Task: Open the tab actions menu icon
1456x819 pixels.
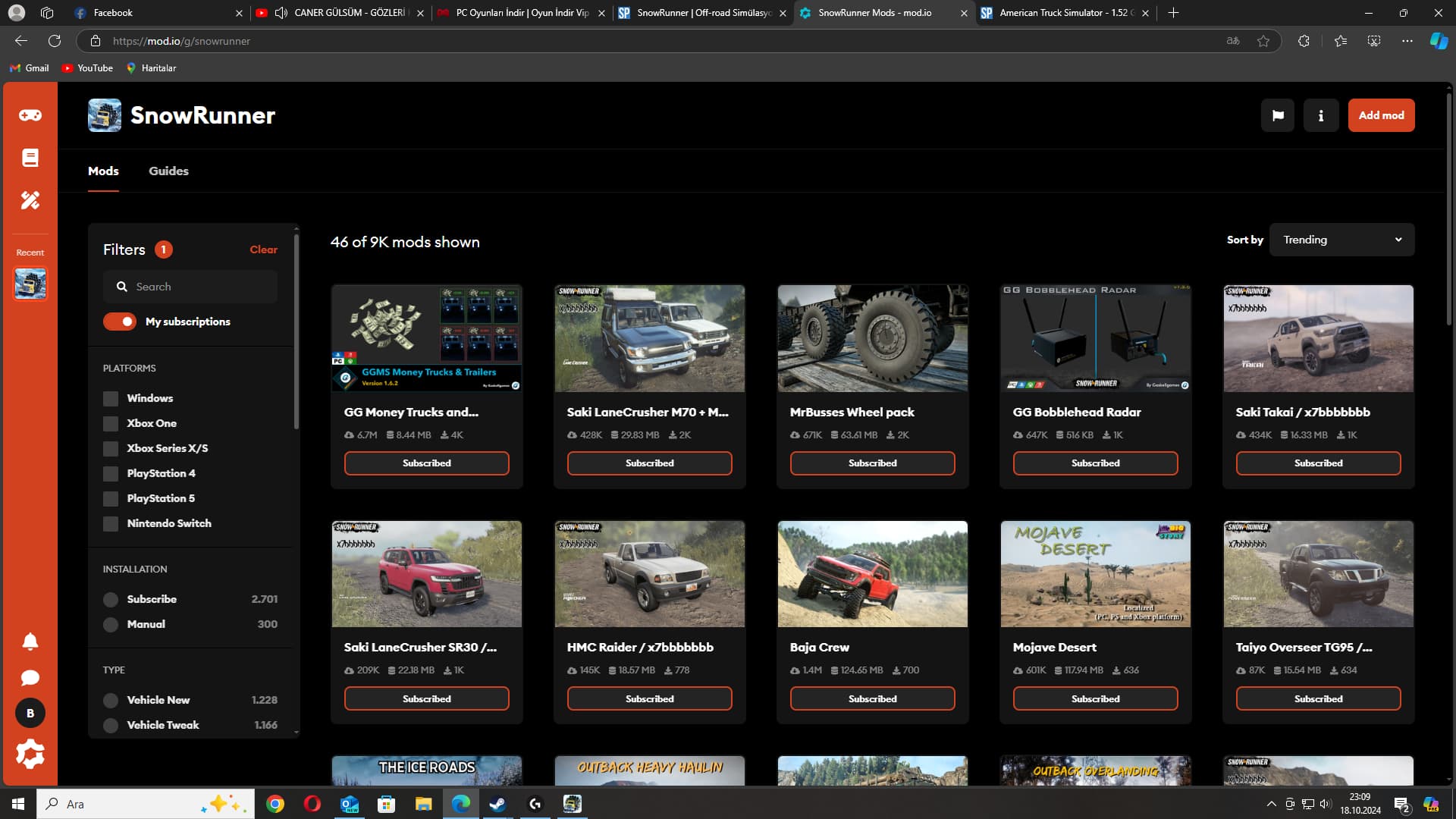Action: pyautogui.click(x=47, y=13)
